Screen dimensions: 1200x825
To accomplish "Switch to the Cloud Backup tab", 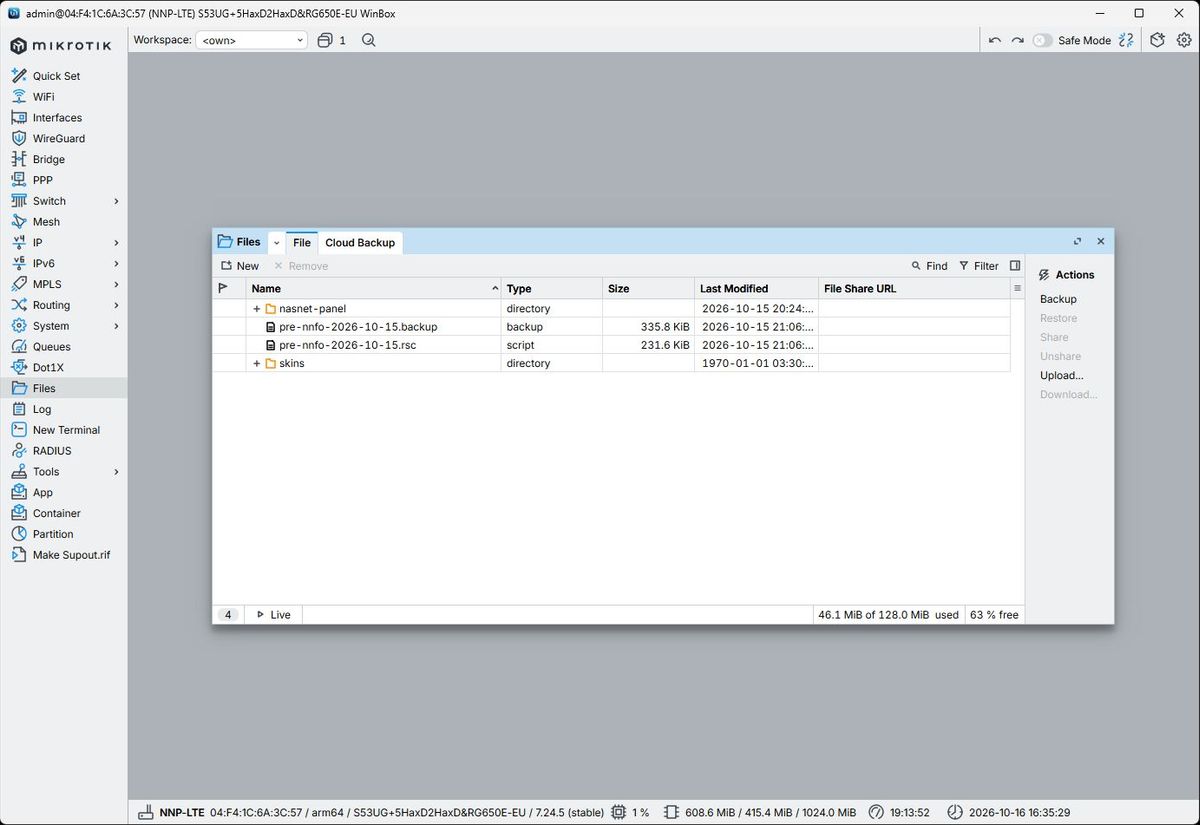I will (x=360, y=243).
